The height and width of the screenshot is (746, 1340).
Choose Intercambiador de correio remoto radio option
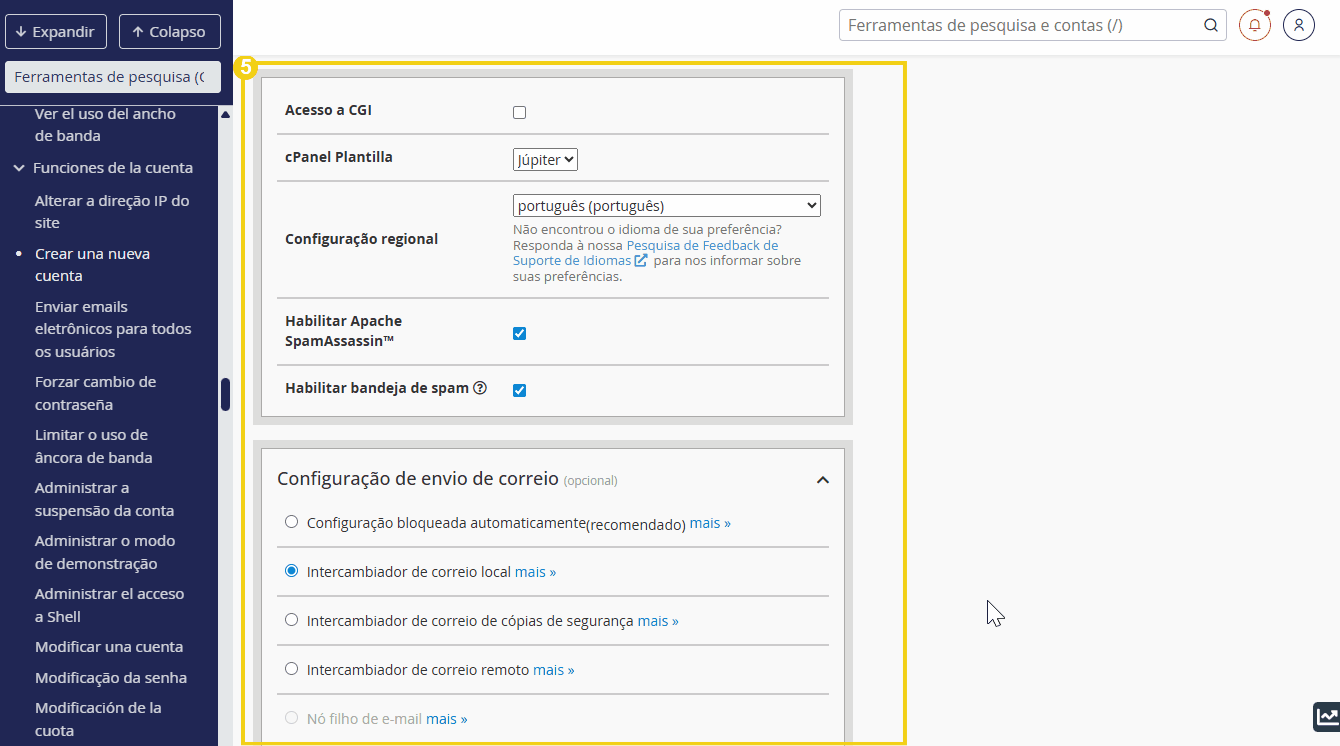(x=291, y=669)
